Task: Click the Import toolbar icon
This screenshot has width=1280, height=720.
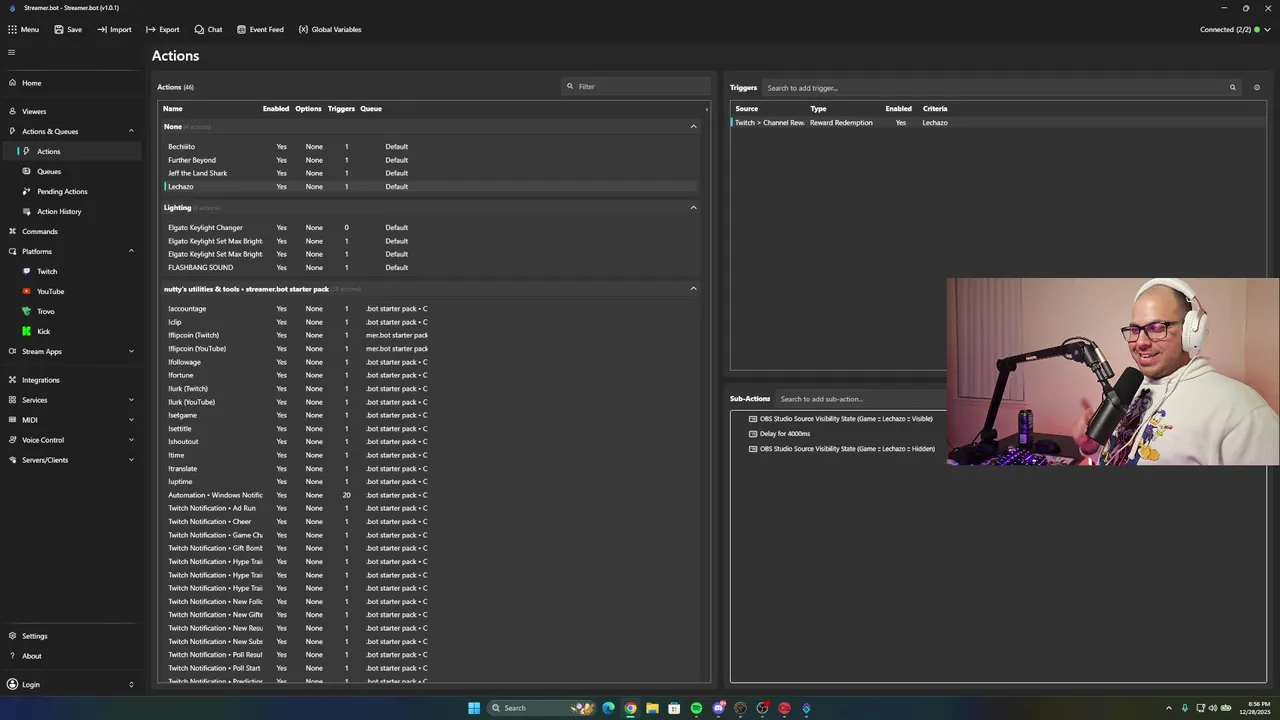Action: click(102, 29)
